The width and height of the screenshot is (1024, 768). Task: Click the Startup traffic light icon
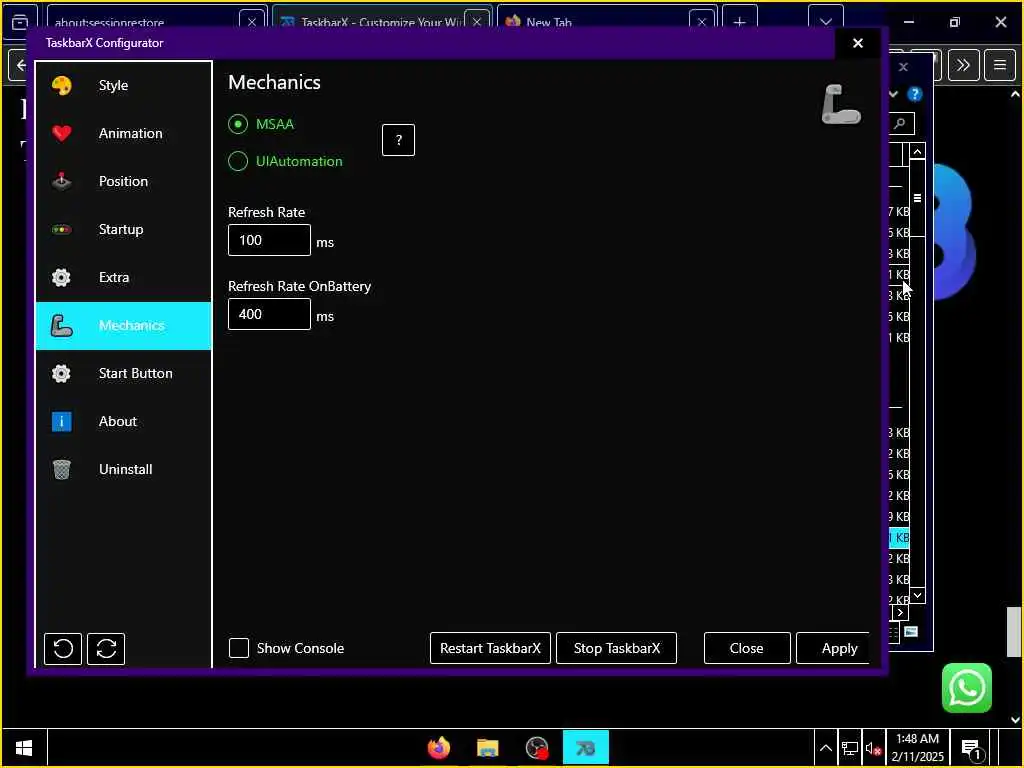(61, 229)
